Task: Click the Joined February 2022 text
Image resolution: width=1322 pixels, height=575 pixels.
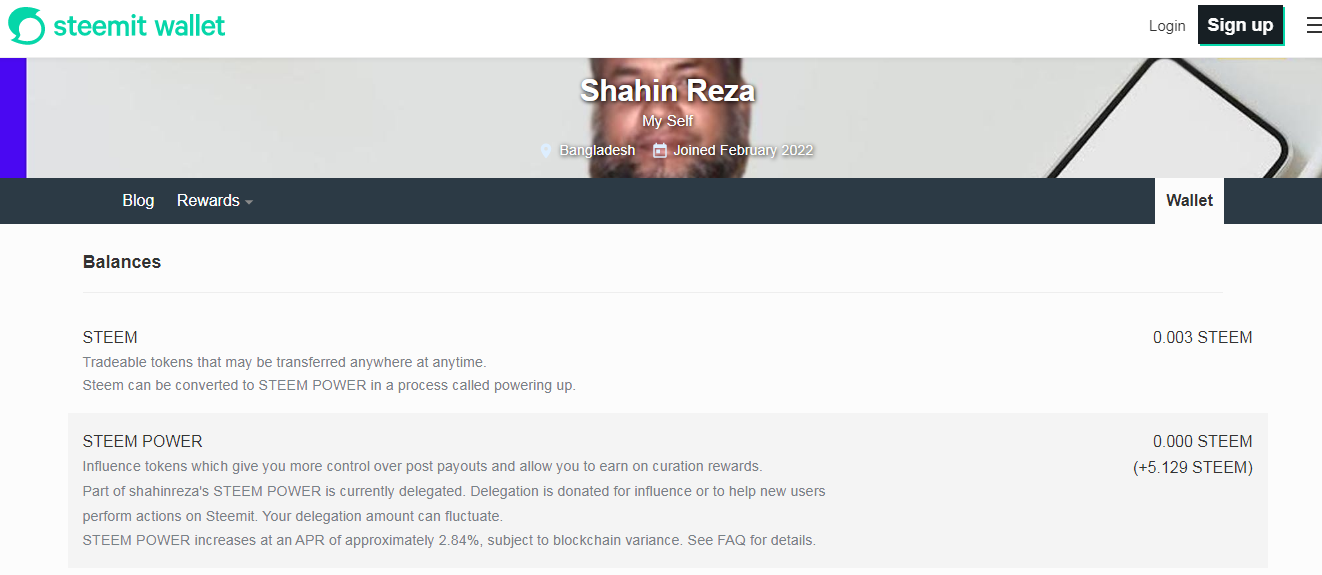Action: [743, 150]
